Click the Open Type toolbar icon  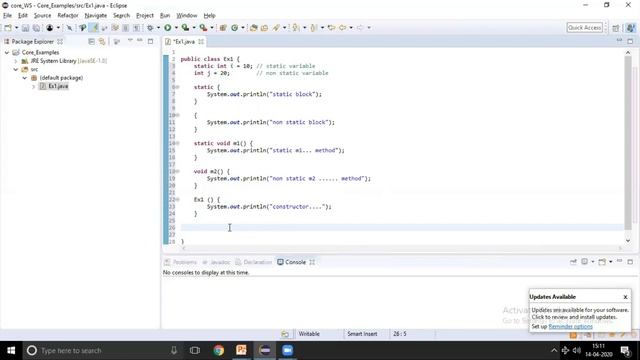(x=253, y=28)
